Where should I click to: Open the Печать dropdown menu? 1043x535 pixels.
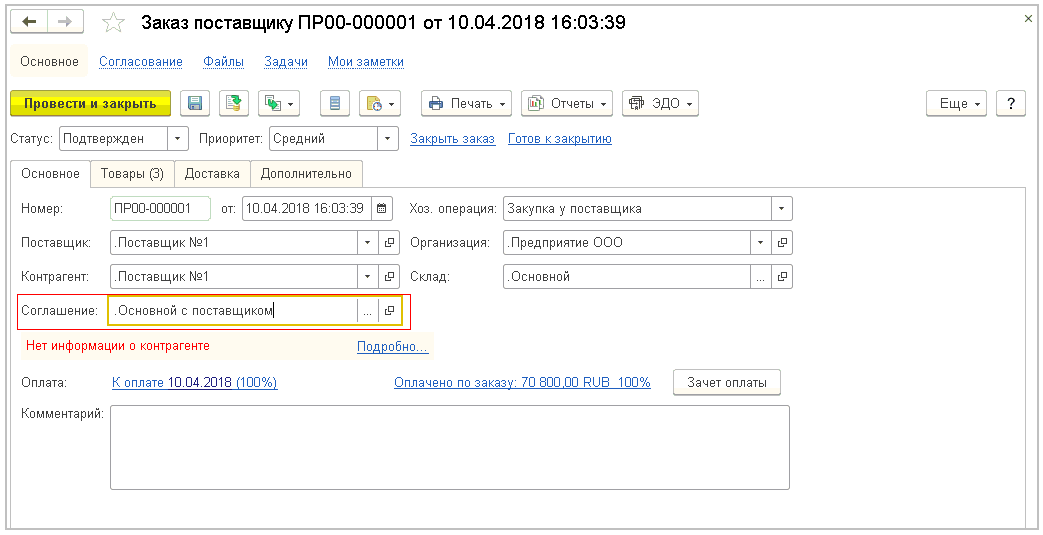coord(466,103)
